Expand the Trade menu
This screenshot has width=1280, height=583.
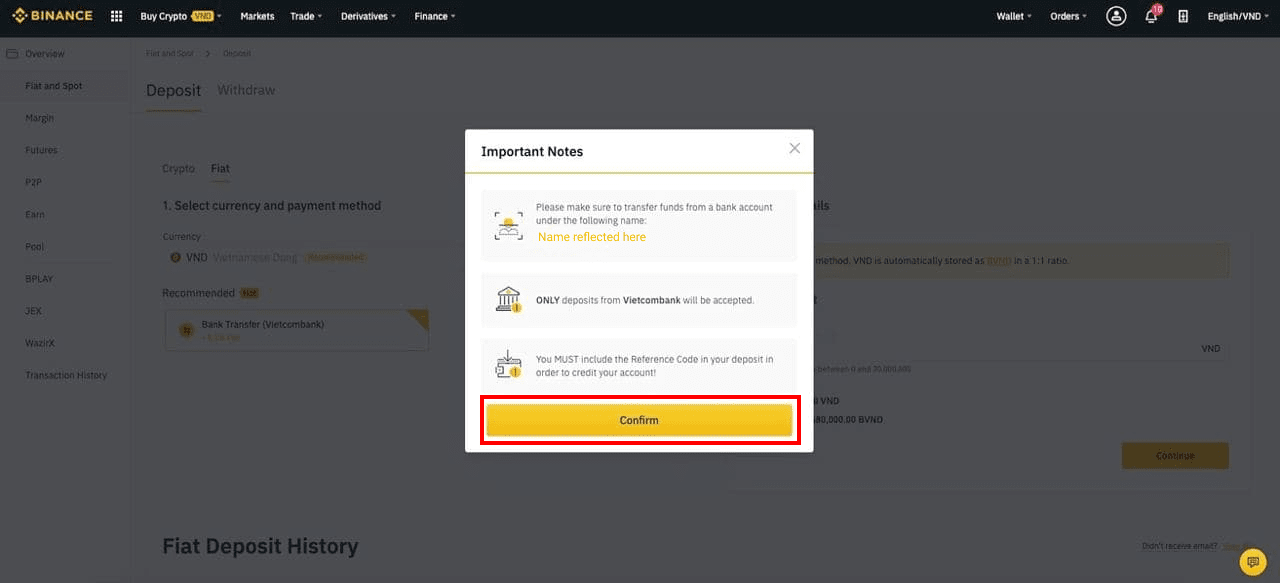(x=306, y=16)
